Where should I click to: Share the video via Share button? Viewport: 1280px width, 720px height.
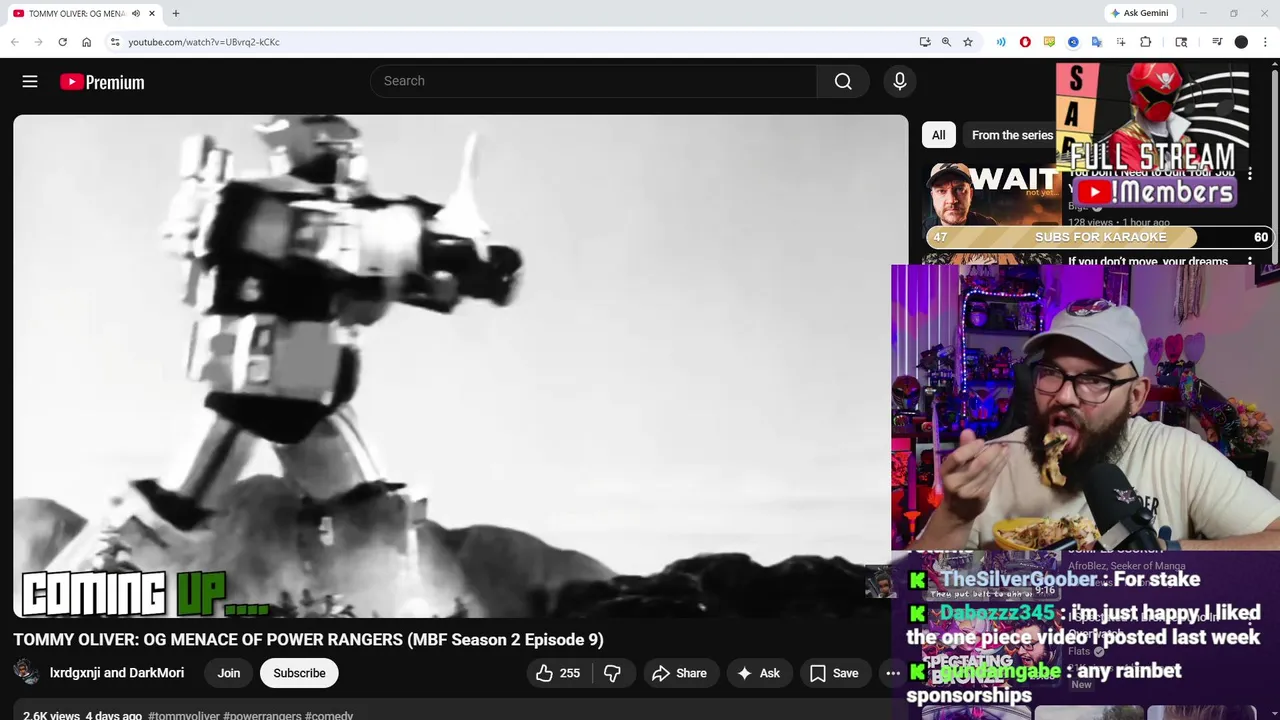(680, 673)
